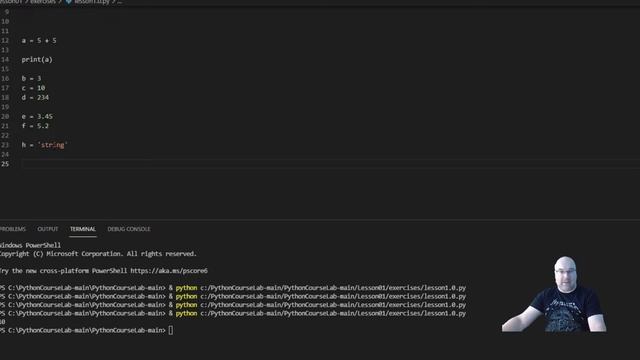Screen dimensions: 640x360
Task: Click the line 'f = 5.2'
Action: 35,126
